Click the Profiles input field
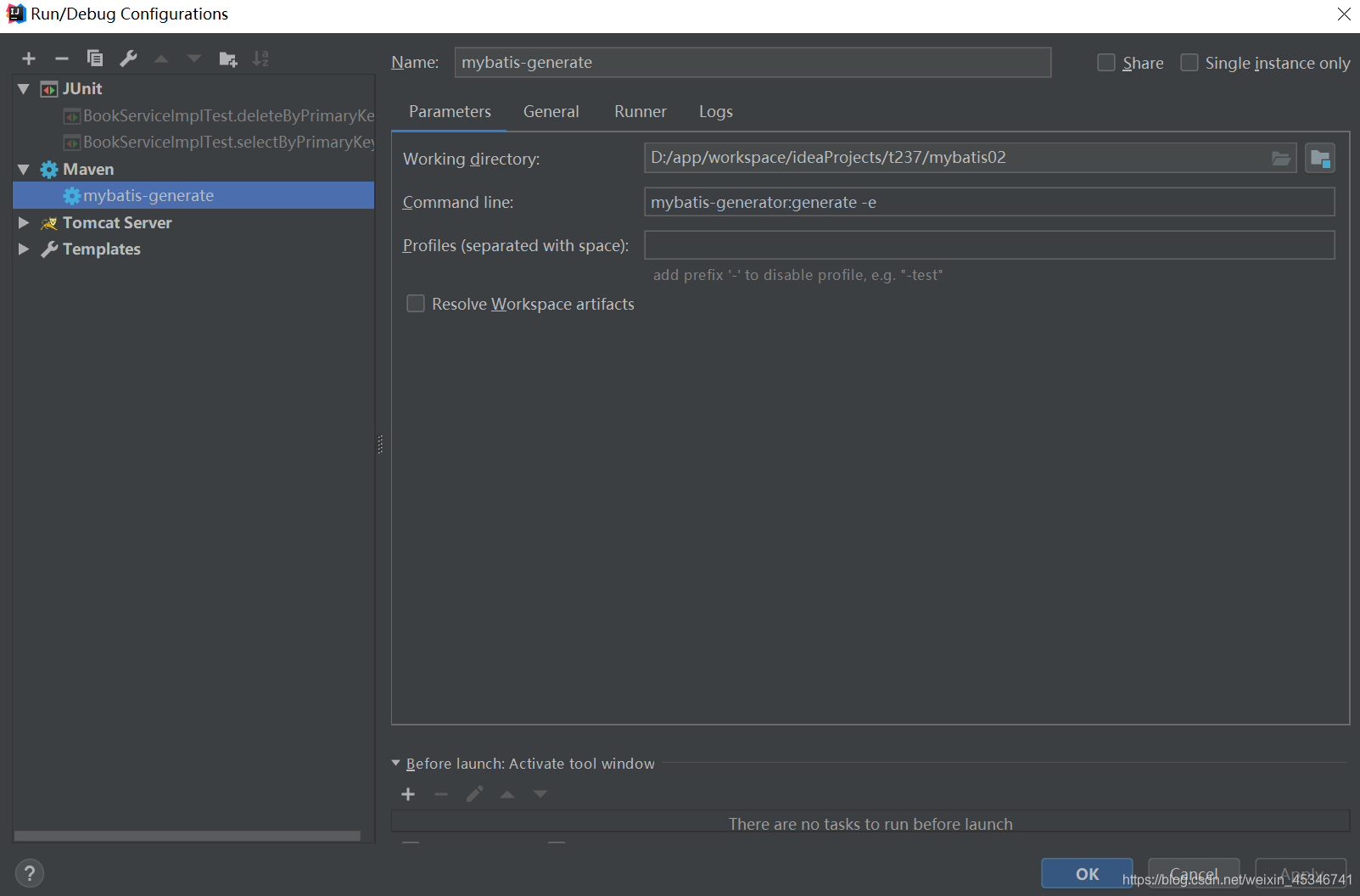 pos(989,245)
